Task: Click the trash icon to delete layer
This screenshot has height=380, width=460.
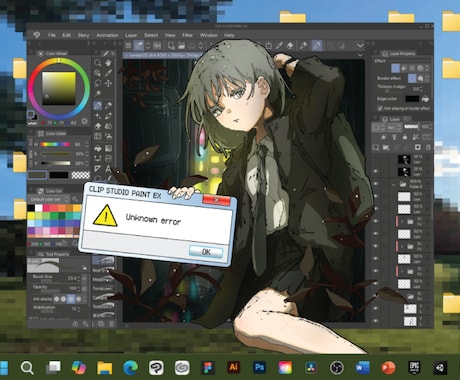Action: 428,147
